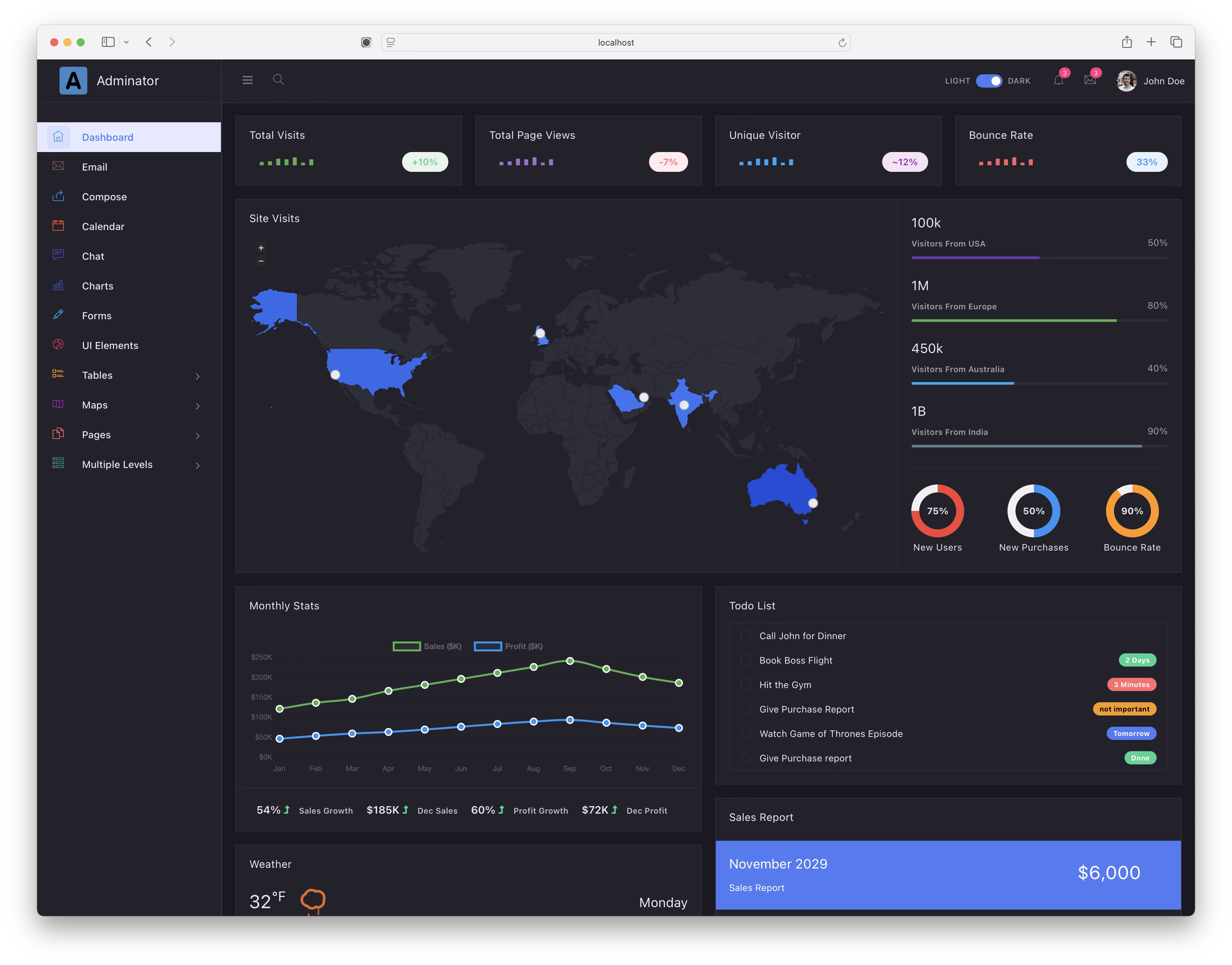Click the Charts bar-graph icon

58,286
